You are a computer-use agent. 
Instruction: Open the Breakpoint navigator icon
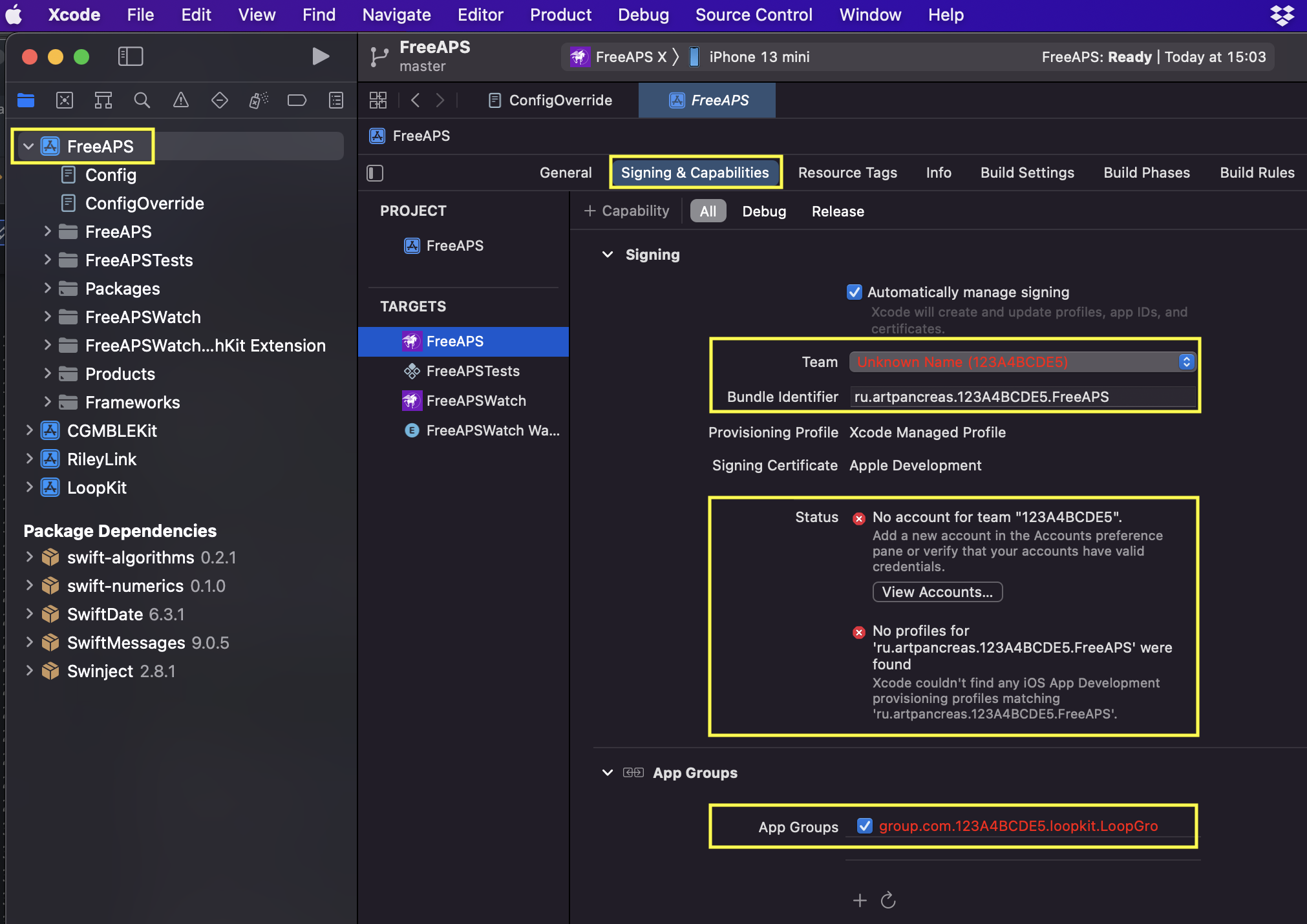297,100
